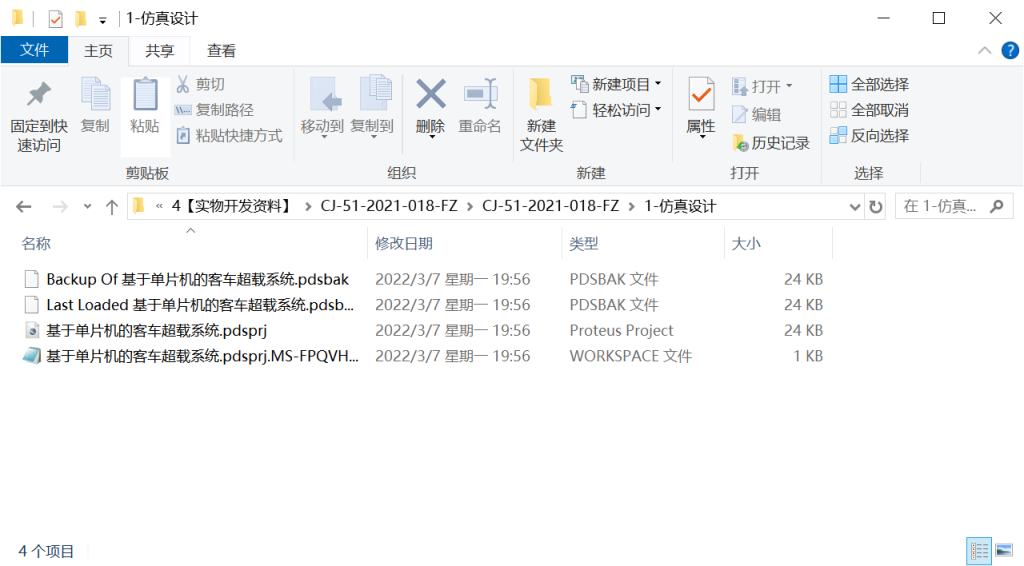Screen dimensions: 1024x566
Task: Click breadcrumb 4【实物开发资料】
Action: (x=232, y=206)
